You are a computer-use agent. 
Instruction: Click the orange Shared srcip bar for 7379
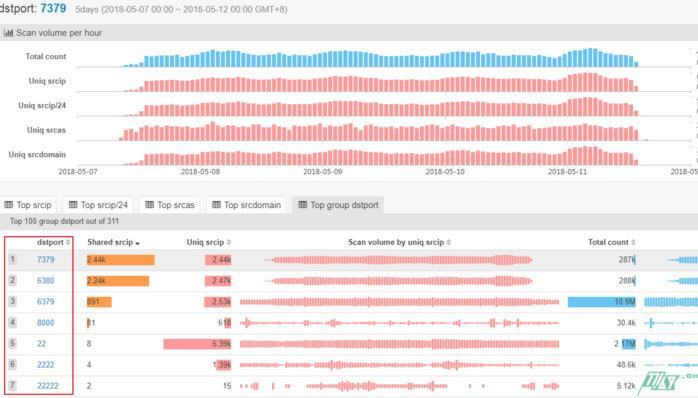(121, 260)
